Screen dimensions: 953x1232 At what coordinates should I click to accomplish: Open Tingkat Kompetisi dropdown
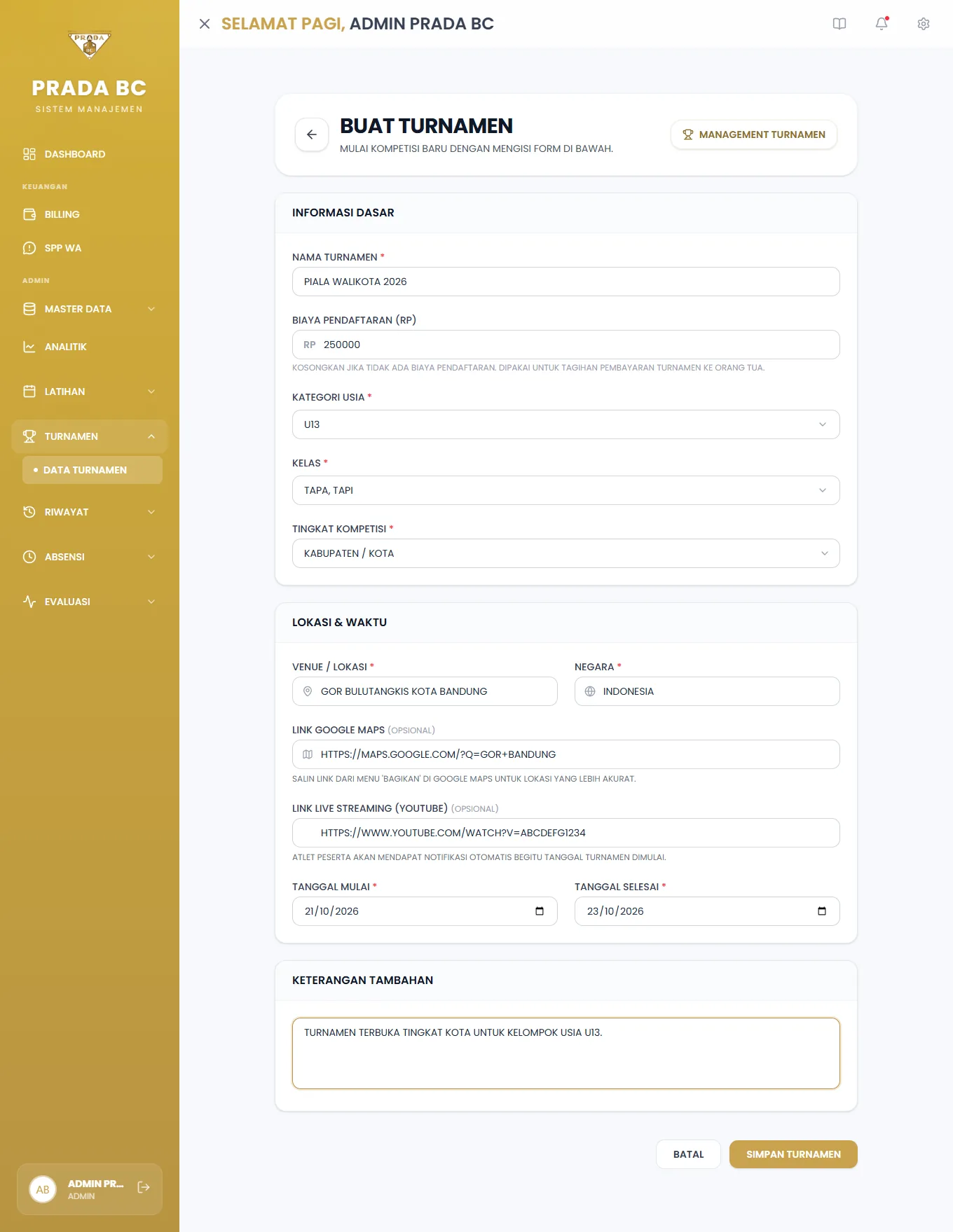[x=565, y=553]
